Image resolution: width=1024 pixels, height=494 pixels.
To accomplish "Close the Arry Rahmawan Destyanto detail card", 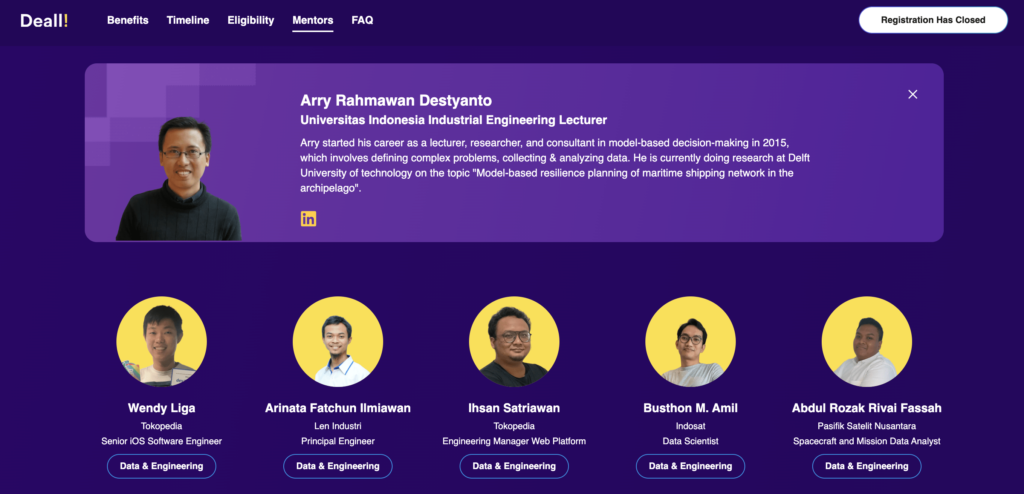I will coord(913,94).
